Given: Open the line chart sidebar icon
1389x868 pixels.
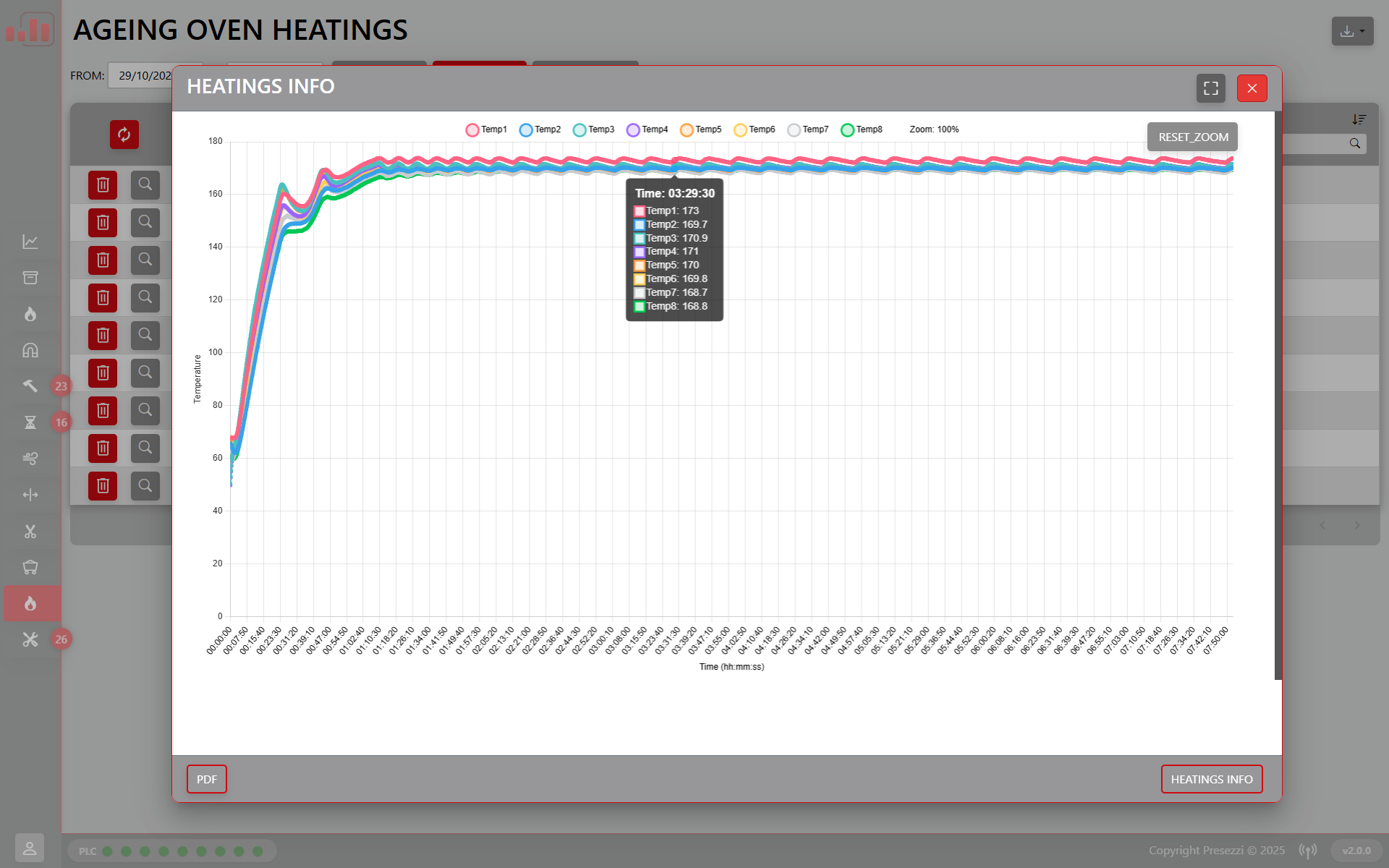Looking at the screenshot, I should coord(30,242).
